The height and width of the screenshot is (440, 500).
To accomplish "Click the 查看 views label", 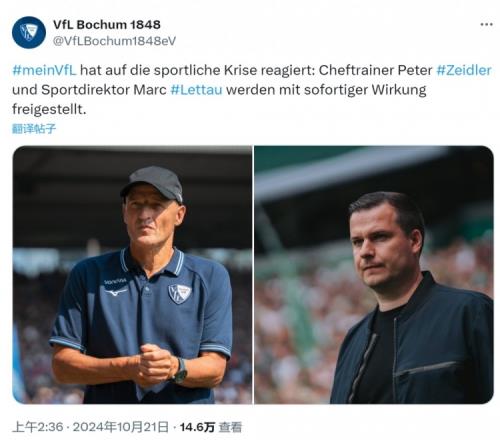I will point(230,427).
